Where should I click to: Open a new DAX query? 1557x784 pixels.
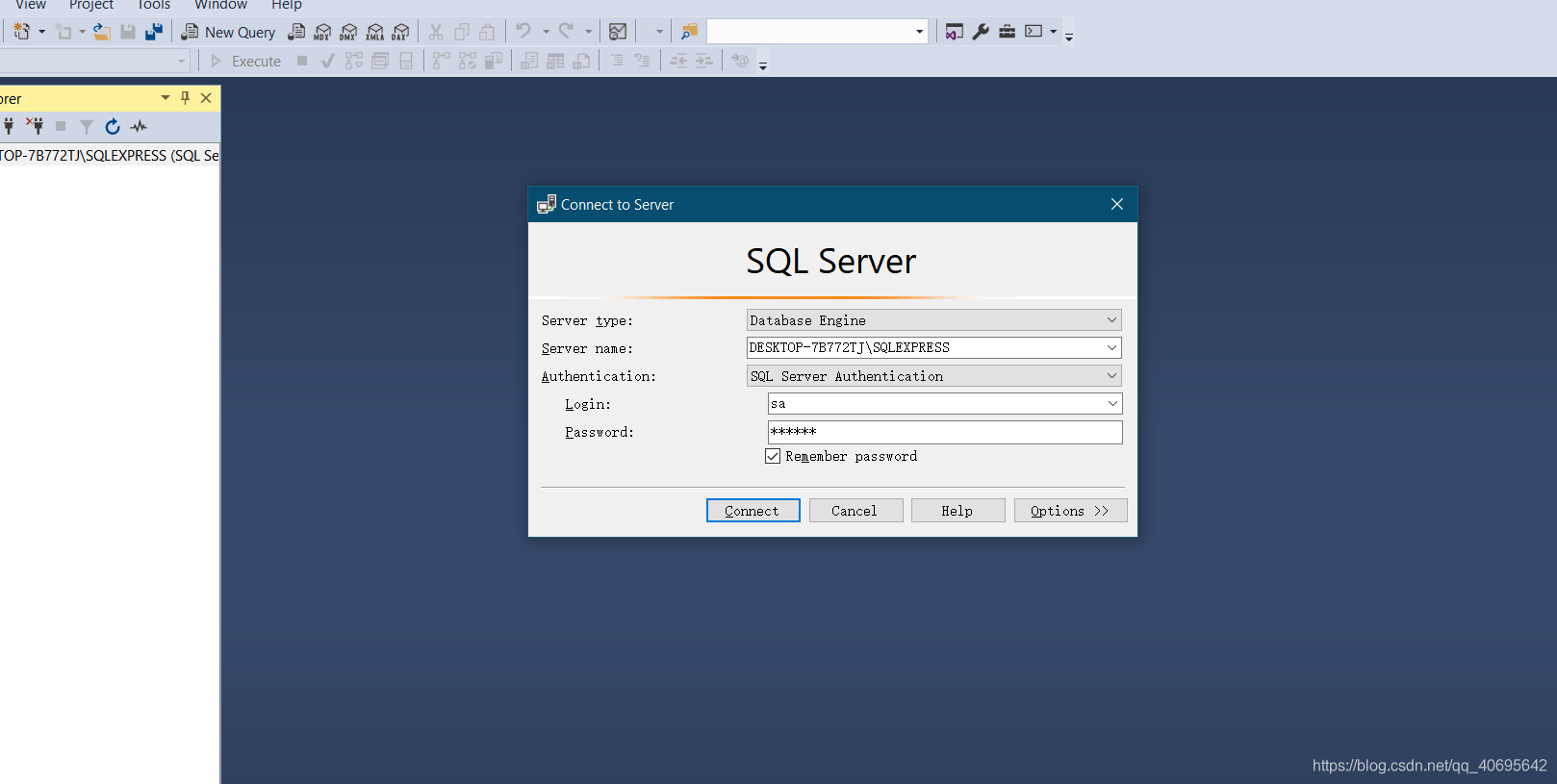point(400,32)
